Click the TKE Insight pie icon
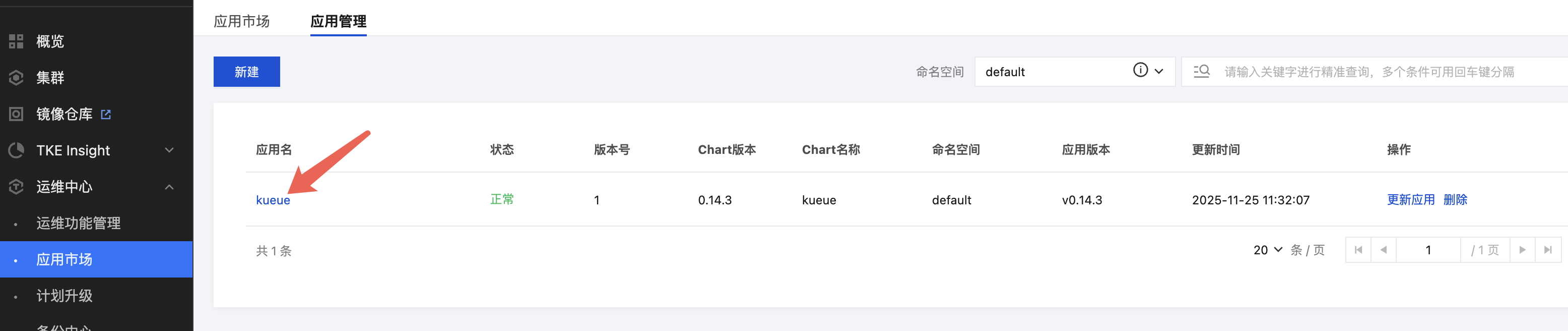This screenshot has height=331, width=1568. 17,150
